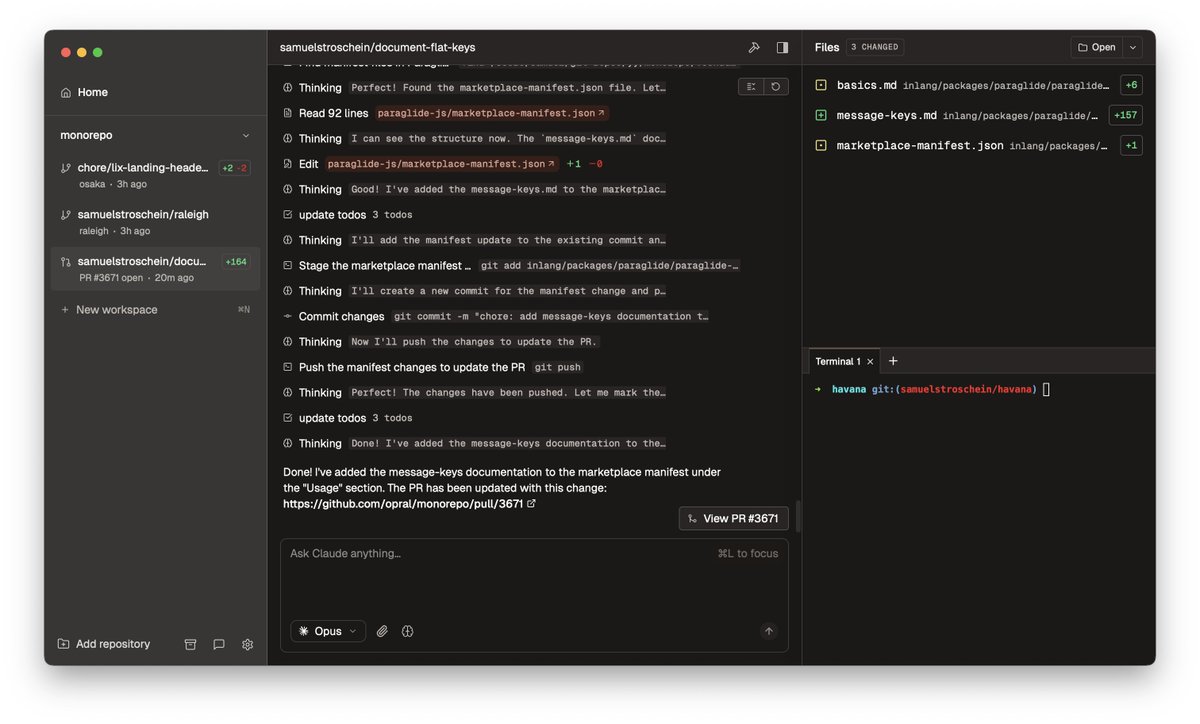
Task: Expand Thinking row 'Now I'll push the changes'
Action: [x=442, y=342]
